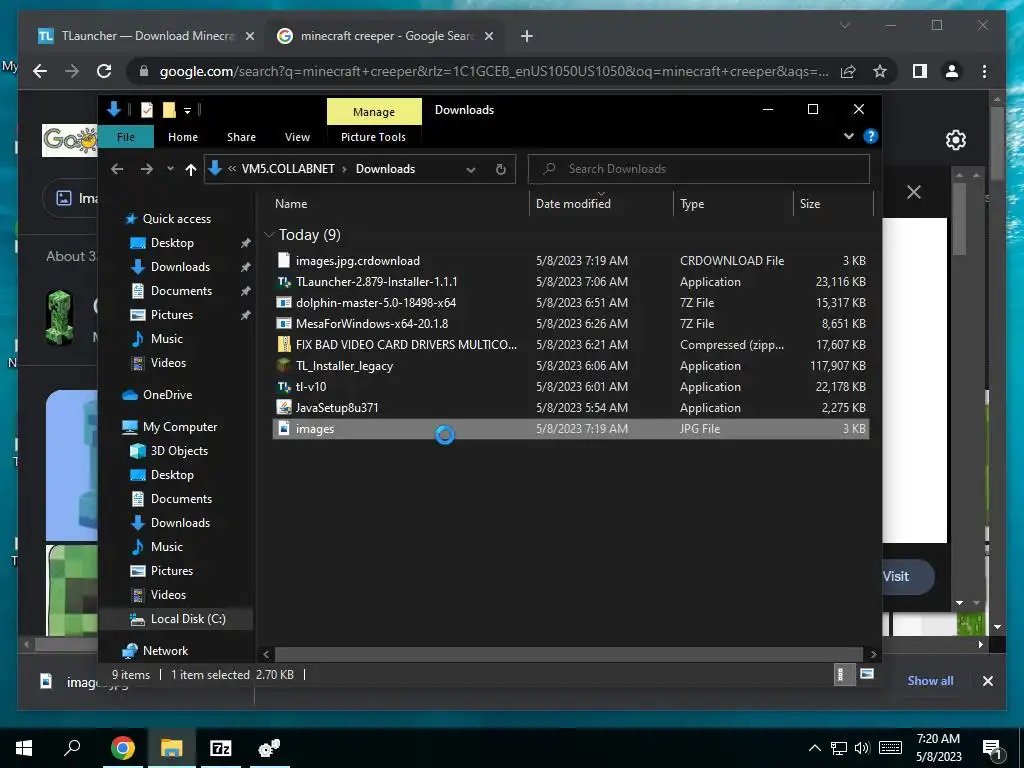Expand the address bar history dropdown
Image resolution: width=1024 pixels, height=768 pixels.
tap(471, 170)
